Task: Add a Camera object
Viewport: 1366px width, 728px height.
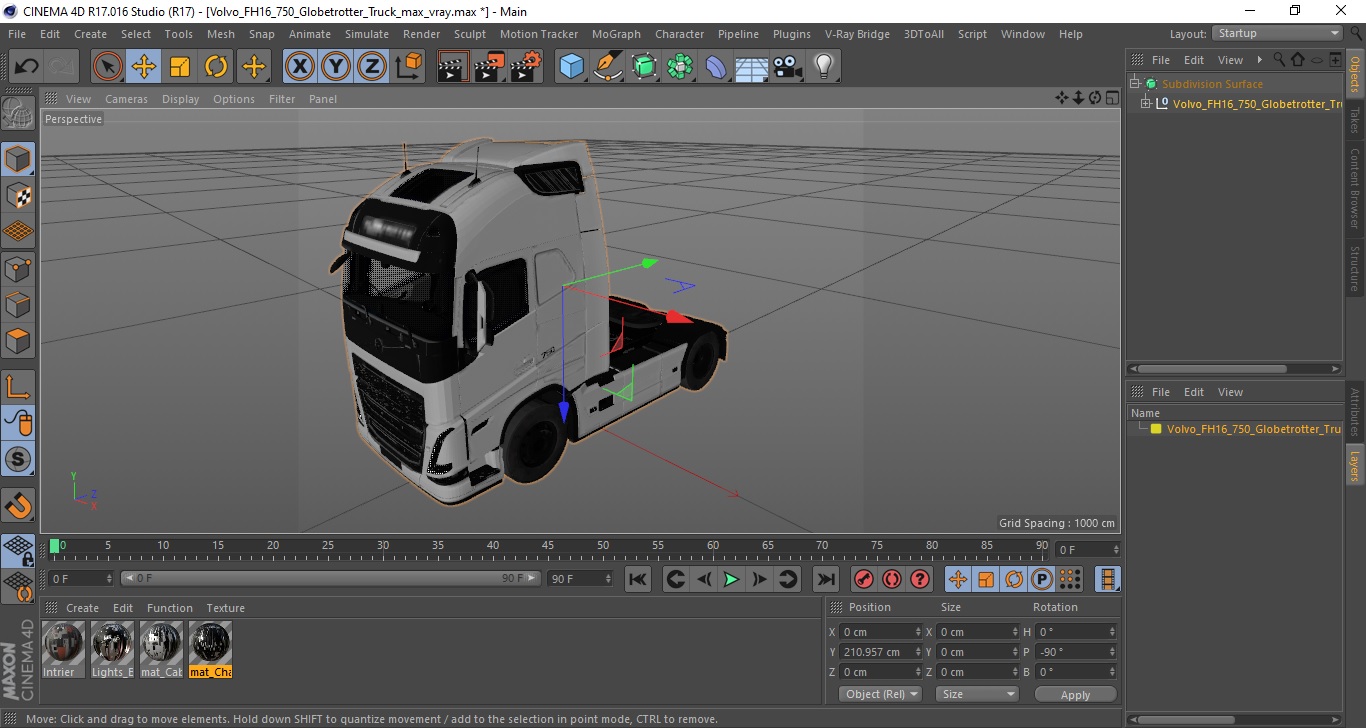Action: click(788, 67)
